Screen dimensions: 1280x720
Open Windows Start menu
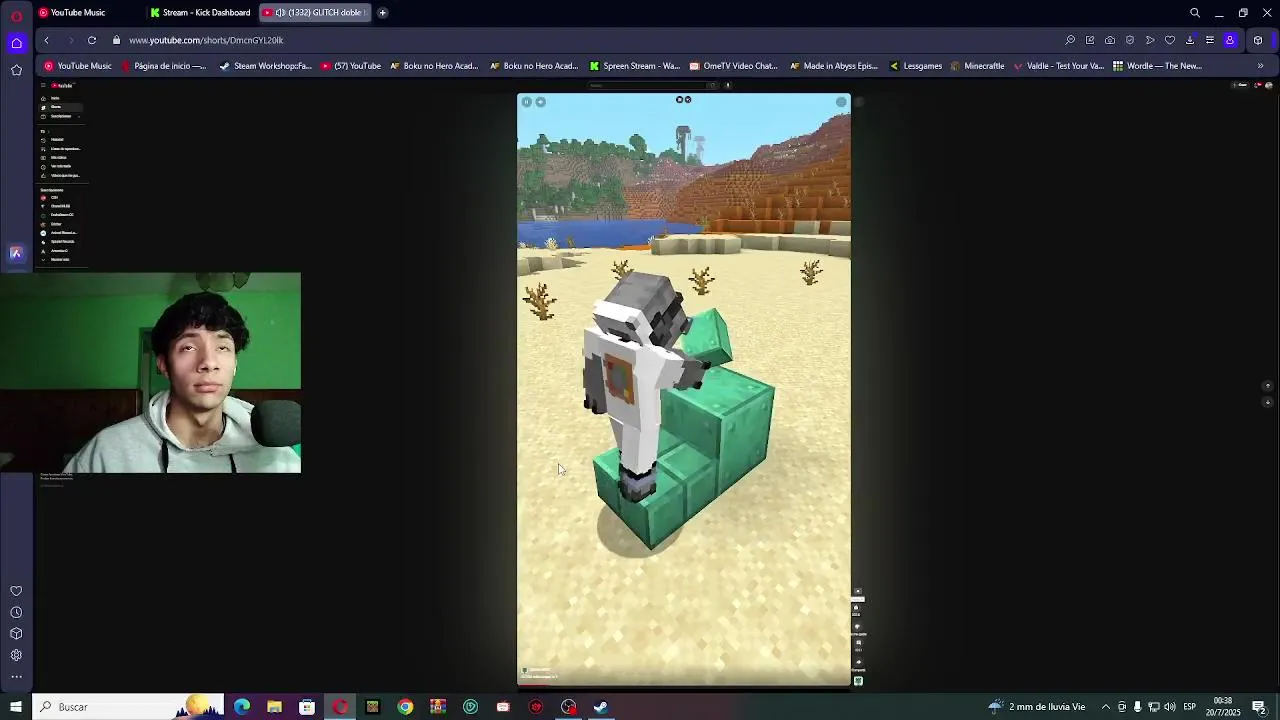coord(16,707)
